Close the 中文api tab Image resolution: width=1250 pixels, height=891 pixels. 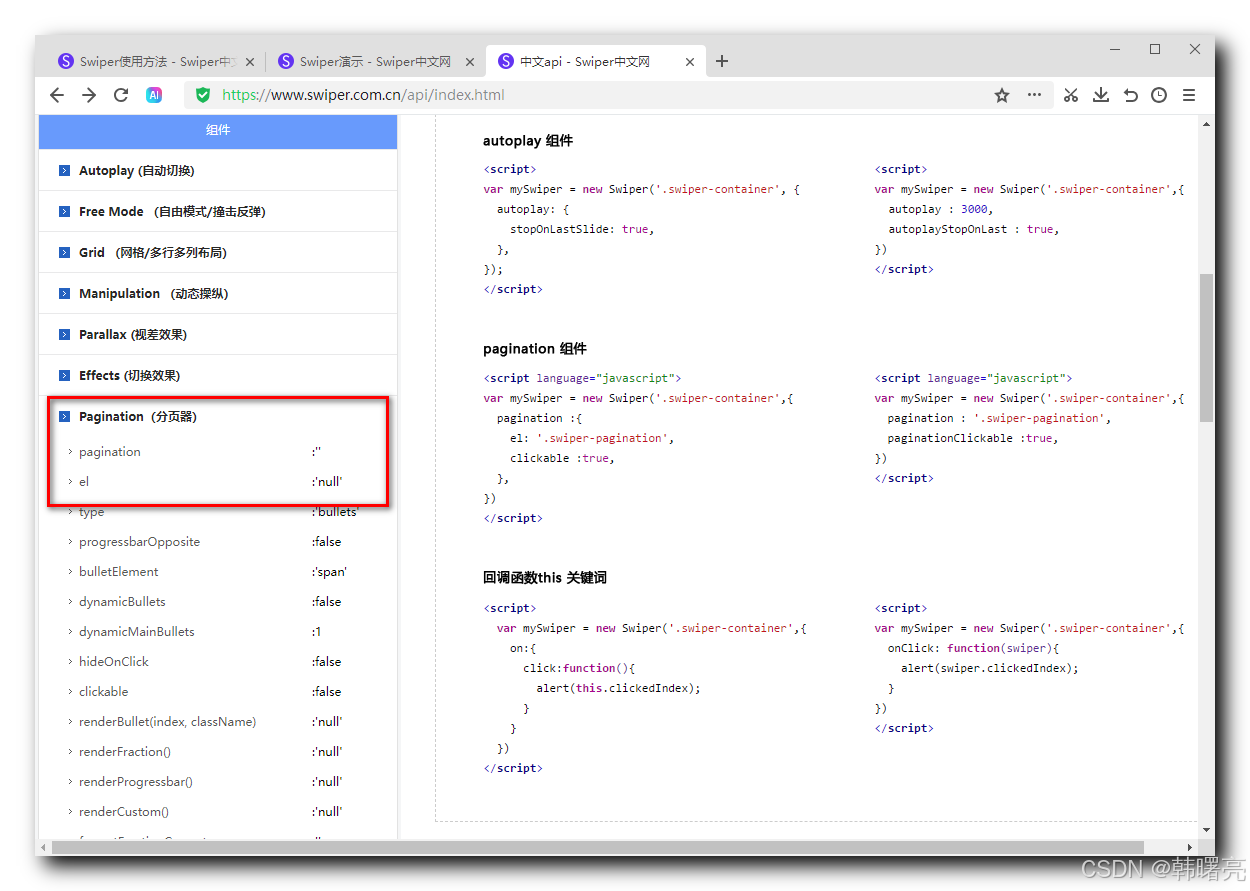(x=690, y=62)
